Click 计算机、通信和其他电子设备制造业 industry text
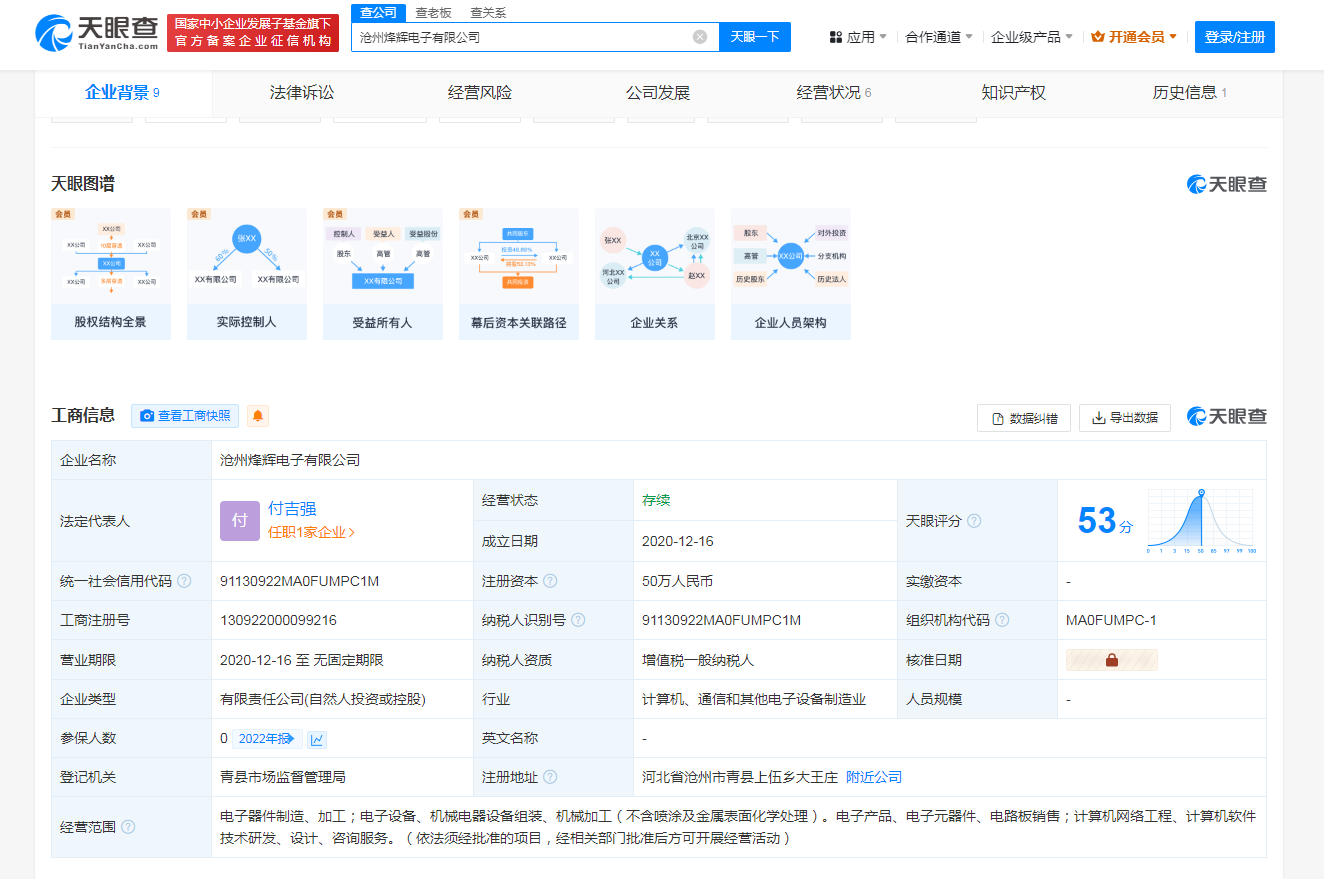 click(x=754, y=699)
